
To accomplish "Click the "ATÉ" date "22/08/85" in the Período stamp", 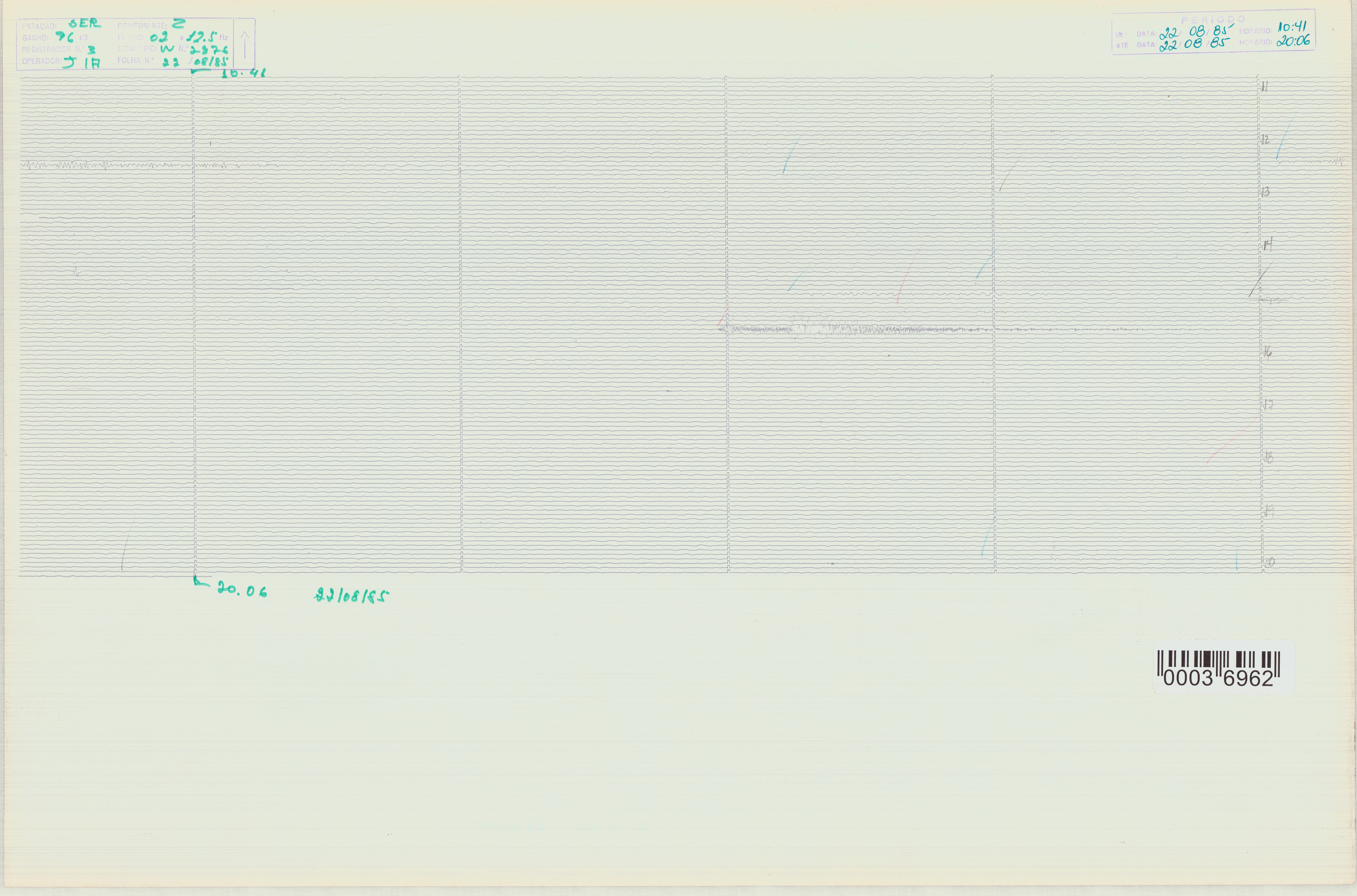I will pyautogui.click(x=1195, y=45).
